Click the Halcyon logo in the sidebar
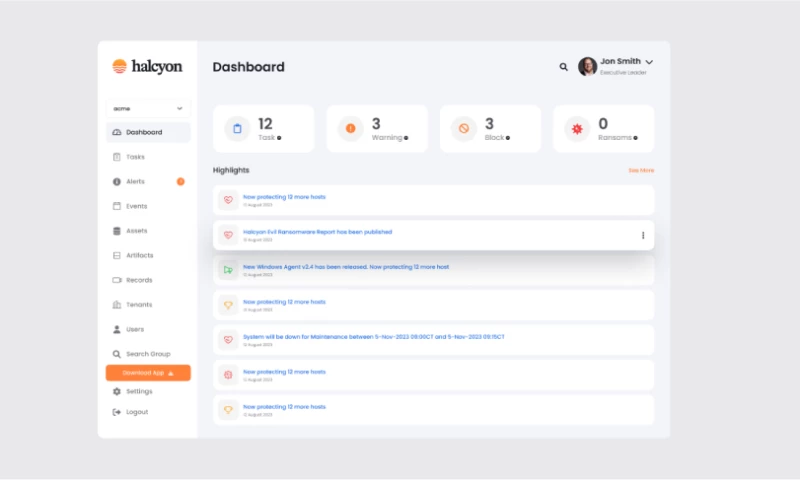This screenshot has width=800, height=480. pyautogui.click(x=147, y=67)
